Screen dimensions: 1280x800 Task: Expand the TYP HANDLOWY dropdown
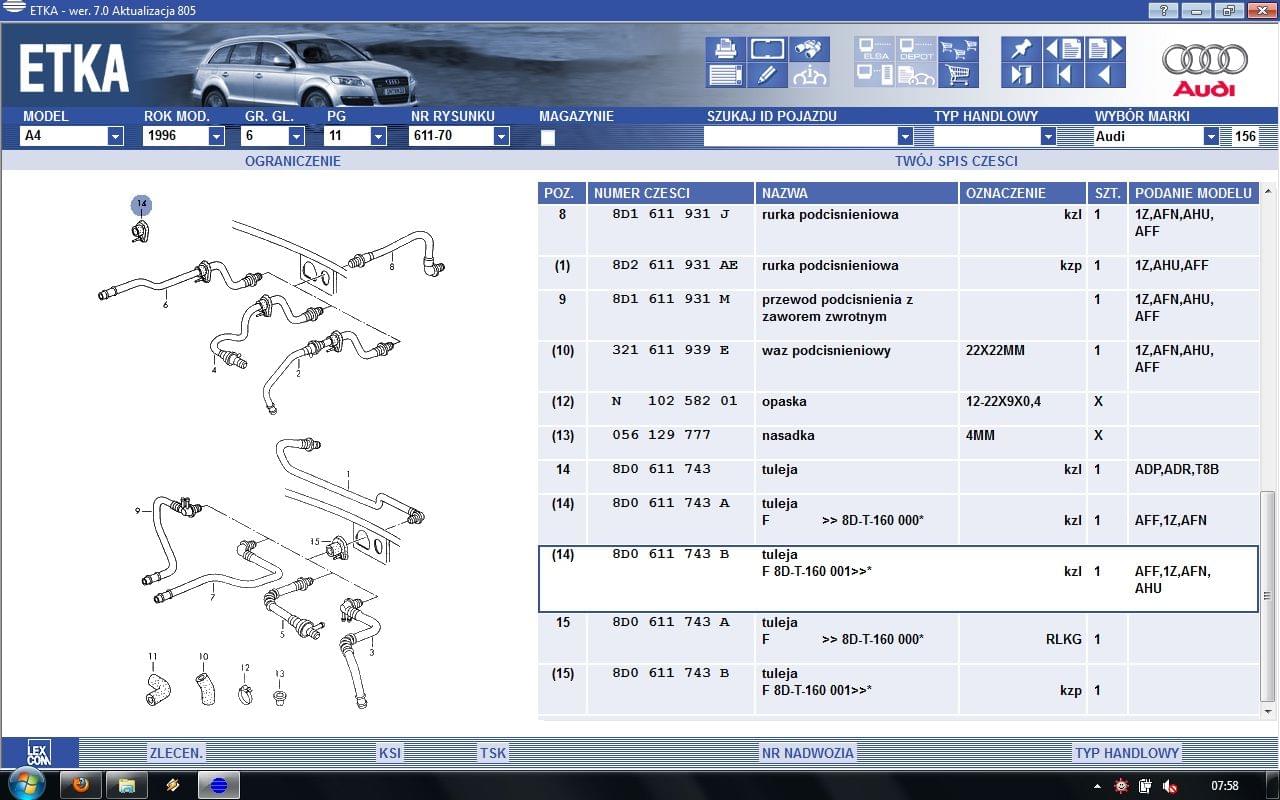click(1048, 136)
